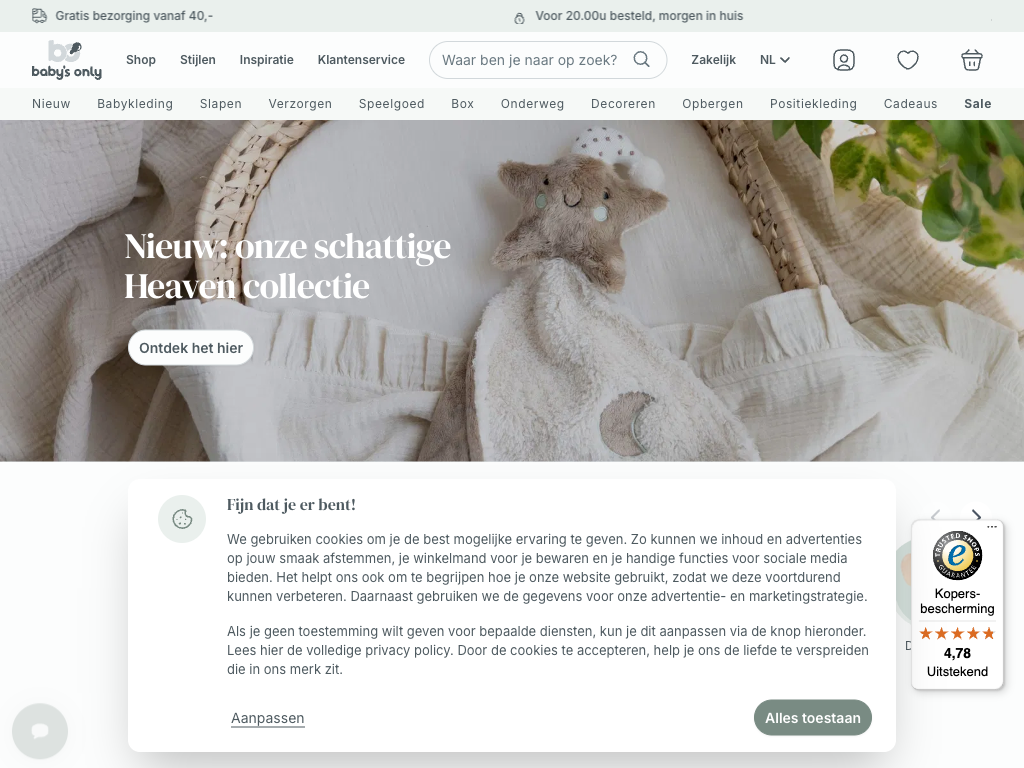Click the next carousel arrow

click(976, 515)
